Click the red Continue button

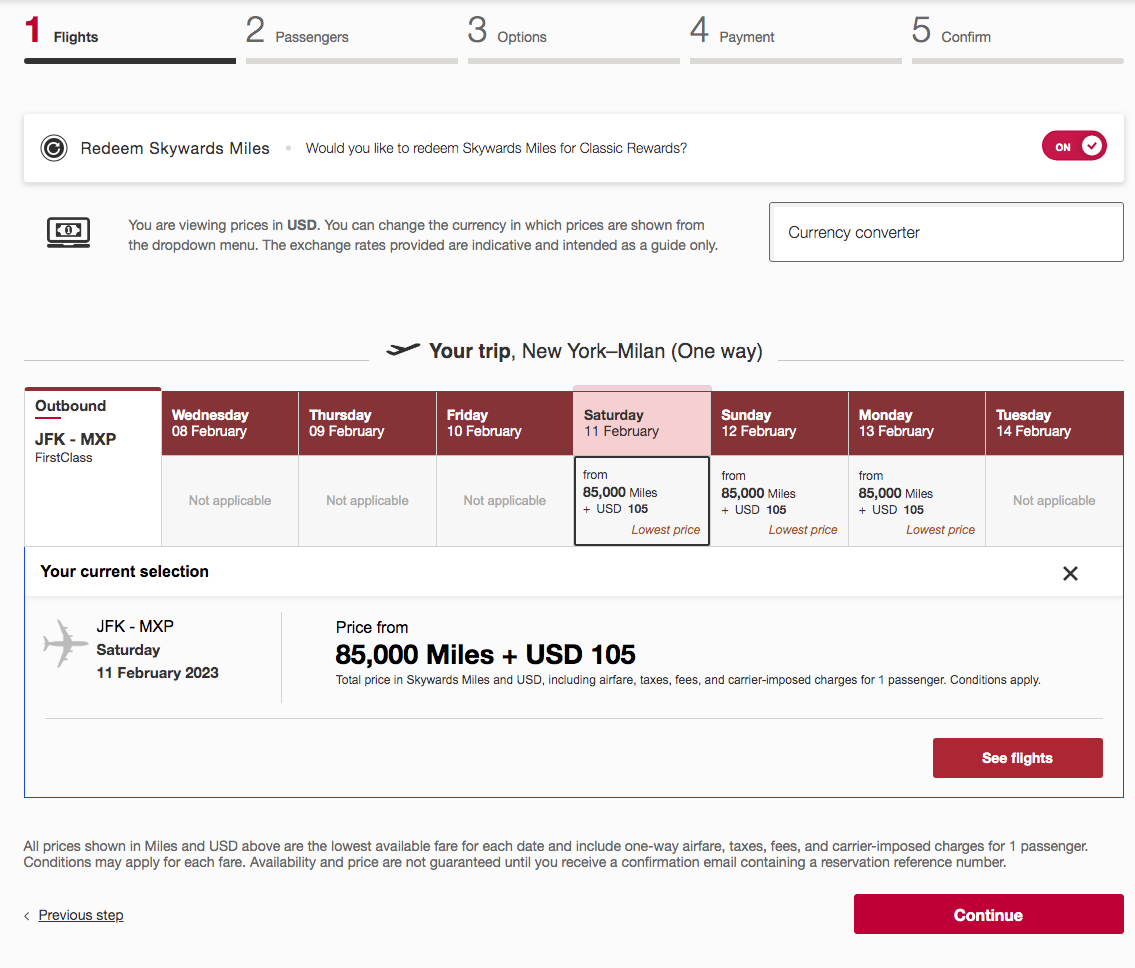coord(988,914)
